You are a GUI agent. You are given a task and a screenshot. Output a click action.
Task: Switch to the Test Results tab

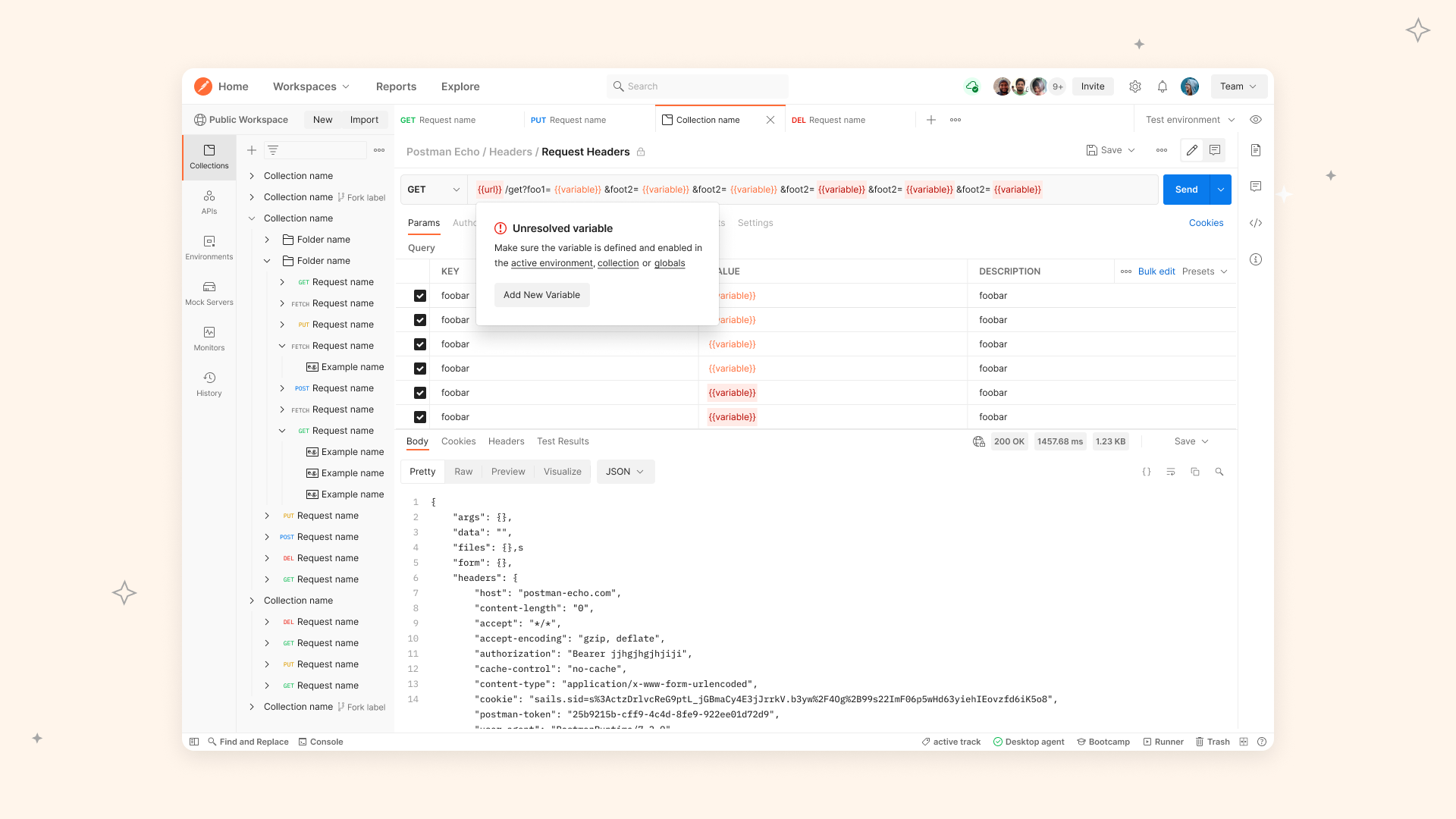point(563,441)
